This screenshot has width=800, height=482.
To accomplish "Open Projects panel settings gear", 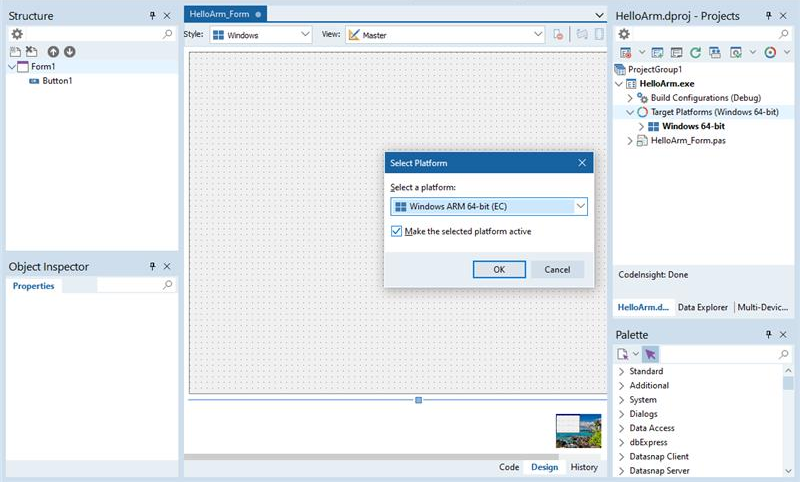I will pos(623,34).
